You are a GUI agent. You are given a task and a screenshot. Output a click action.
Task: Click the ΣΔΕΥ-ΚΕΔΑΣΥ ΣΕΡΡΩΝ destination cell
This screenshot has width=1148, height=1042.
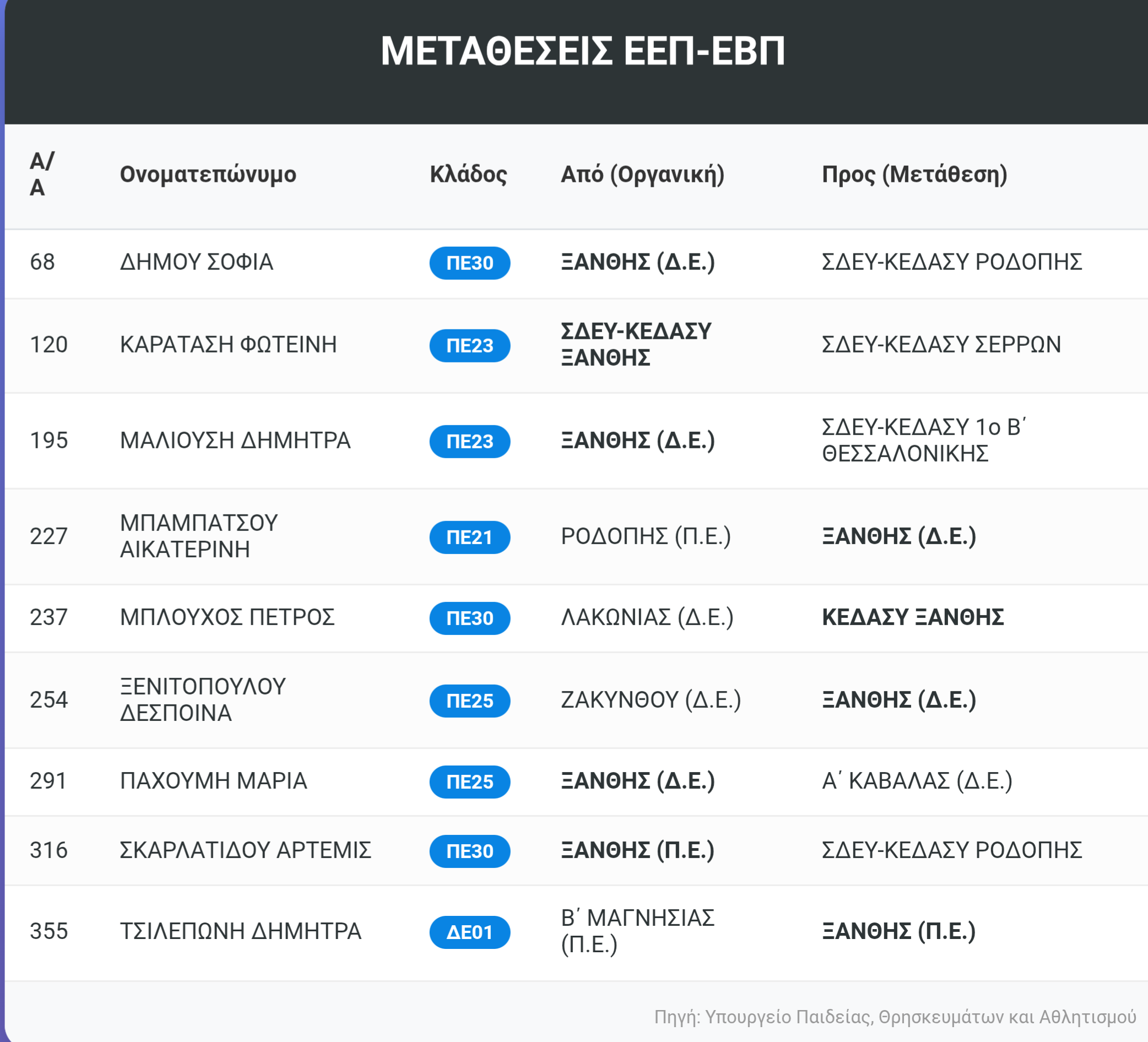(941, 344)
